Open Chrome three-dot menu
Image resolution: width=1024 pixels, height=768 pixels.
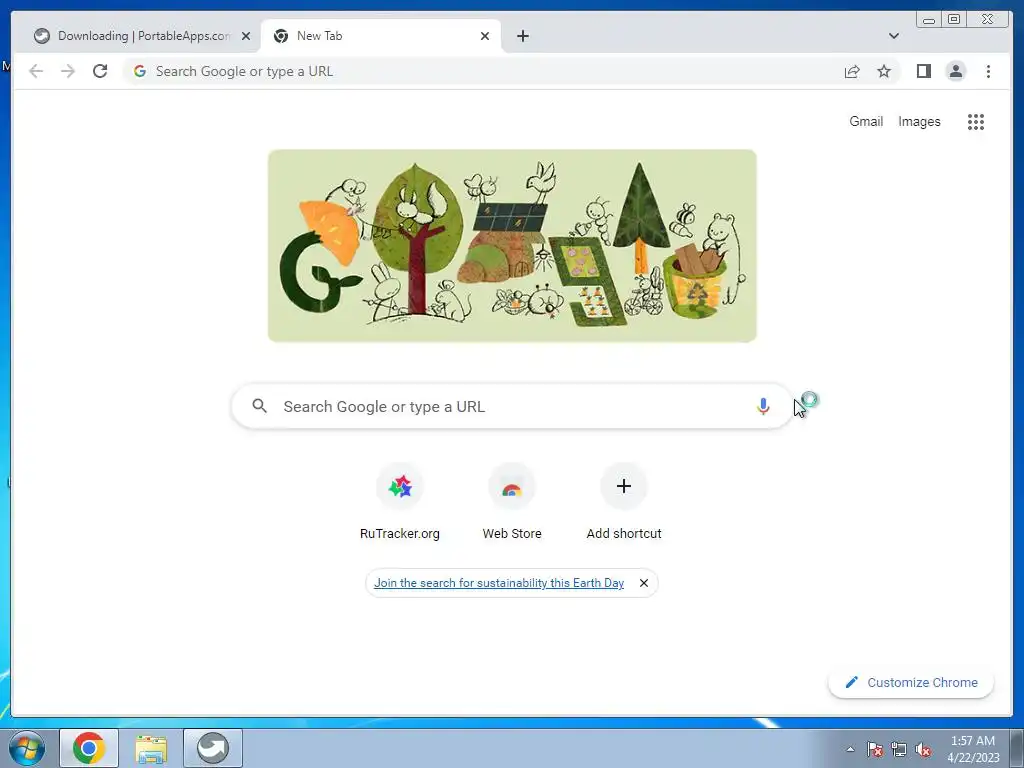[988, 71]
